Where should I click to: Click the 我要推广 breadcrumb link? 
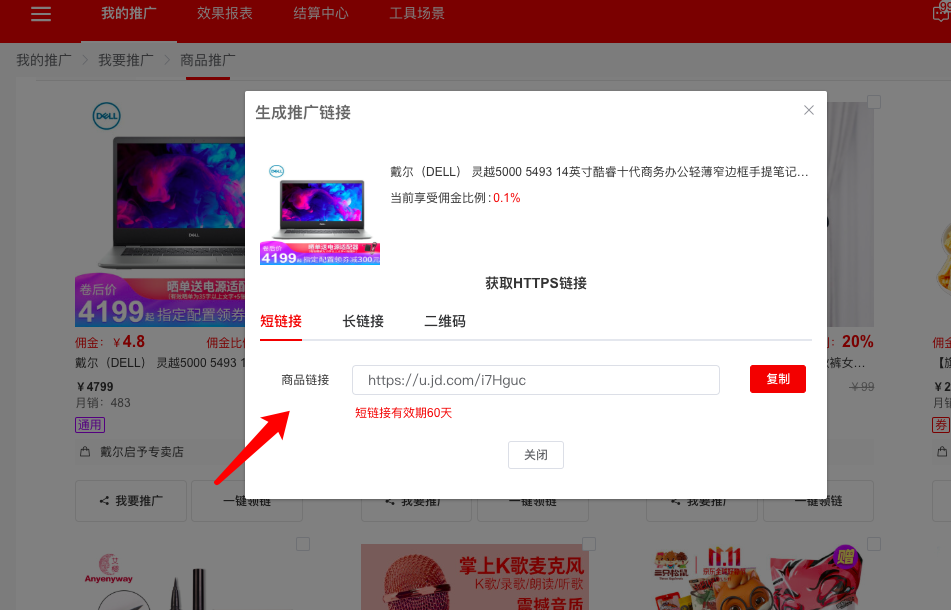[x=126, y=60]
